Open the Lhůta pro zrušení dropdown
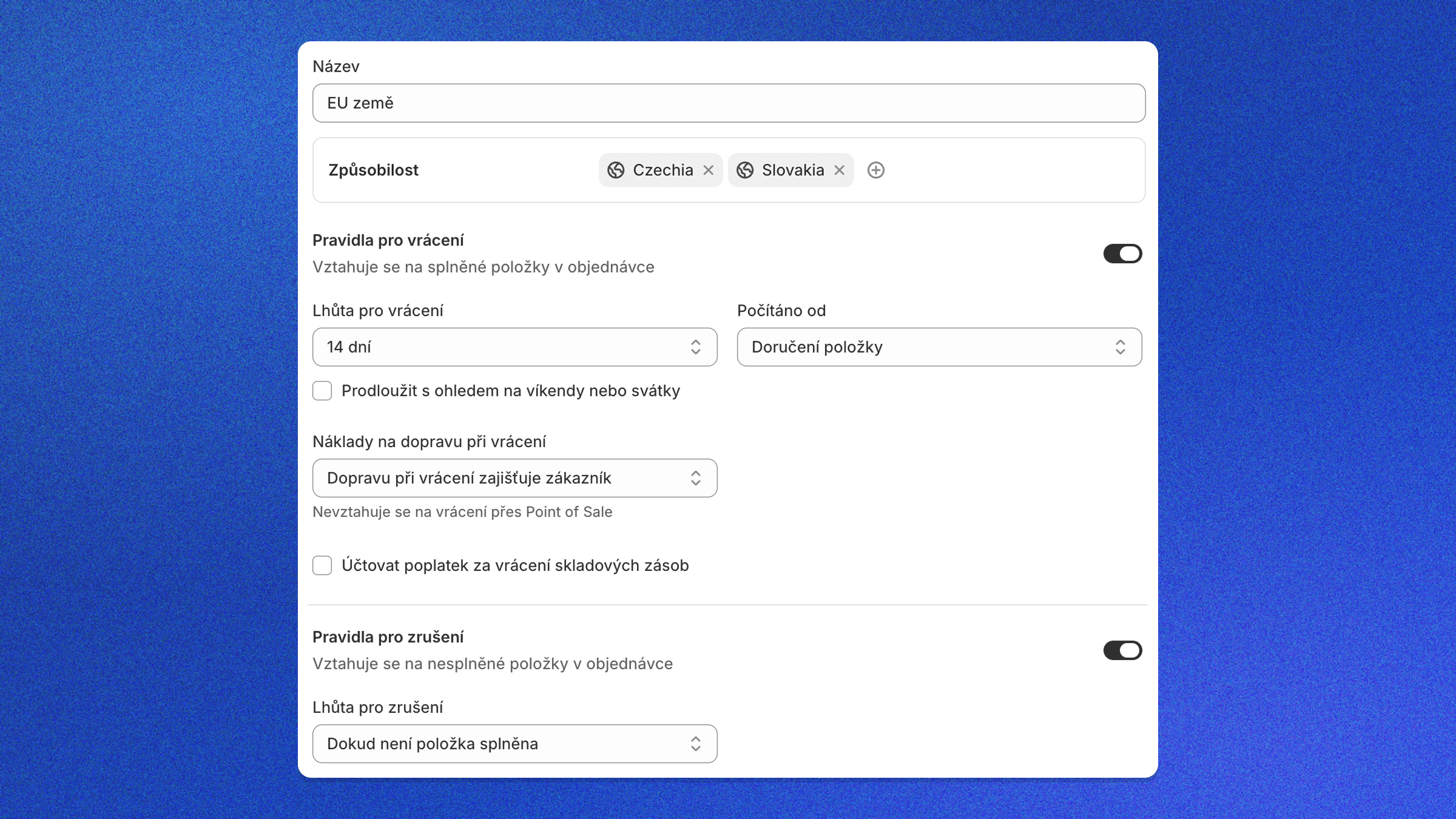 [x=514, y=744]
